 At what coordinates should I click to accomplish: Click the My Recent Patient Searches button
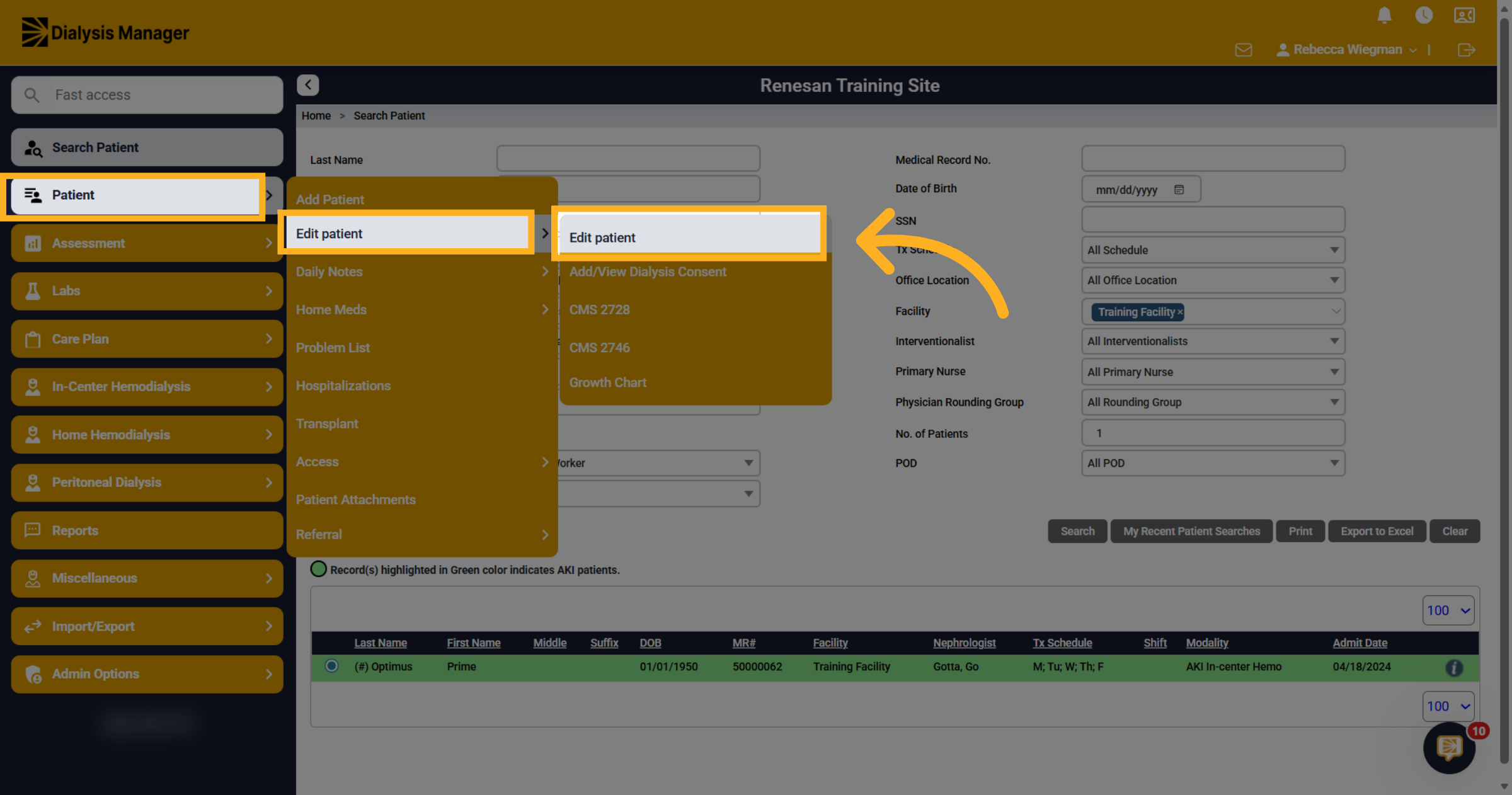[1191, 531]
